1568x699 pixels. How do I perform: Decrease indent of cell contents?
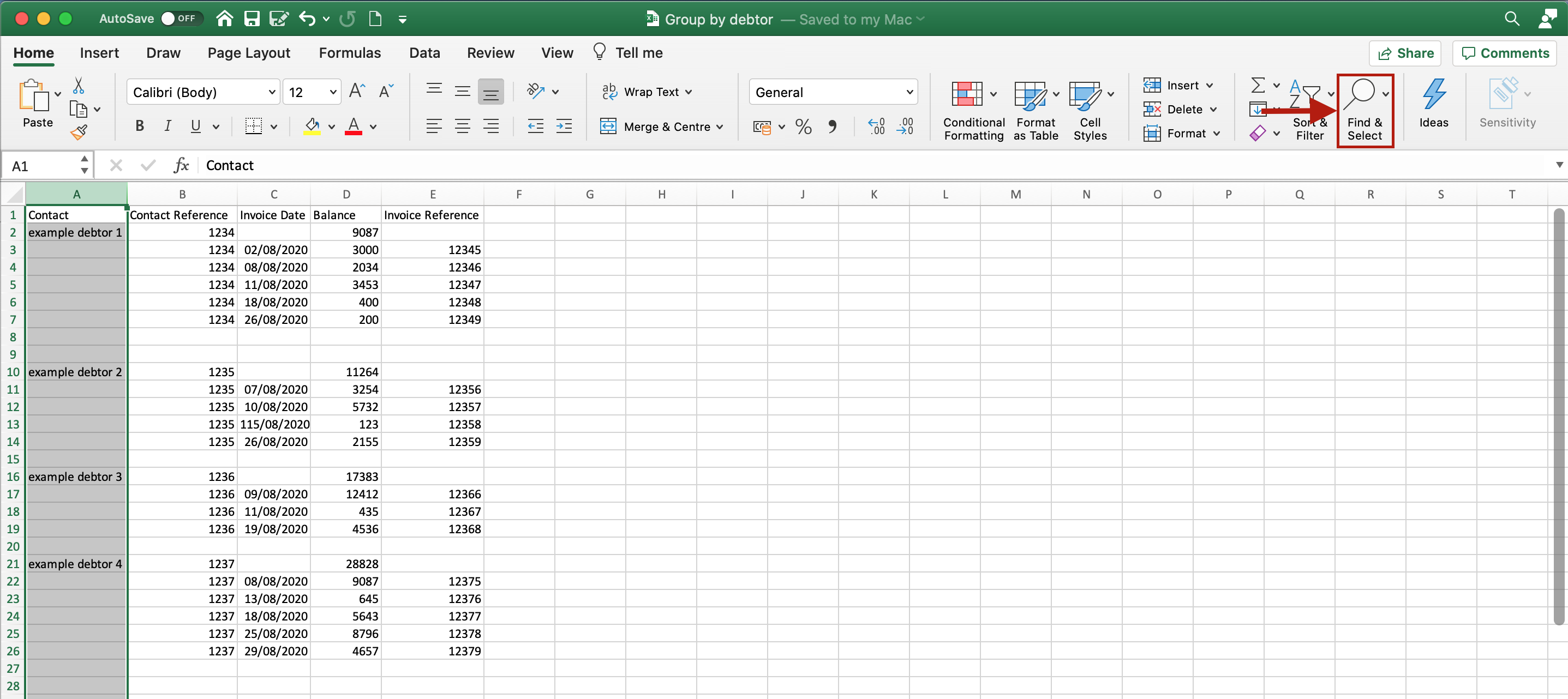coord(535,126)
